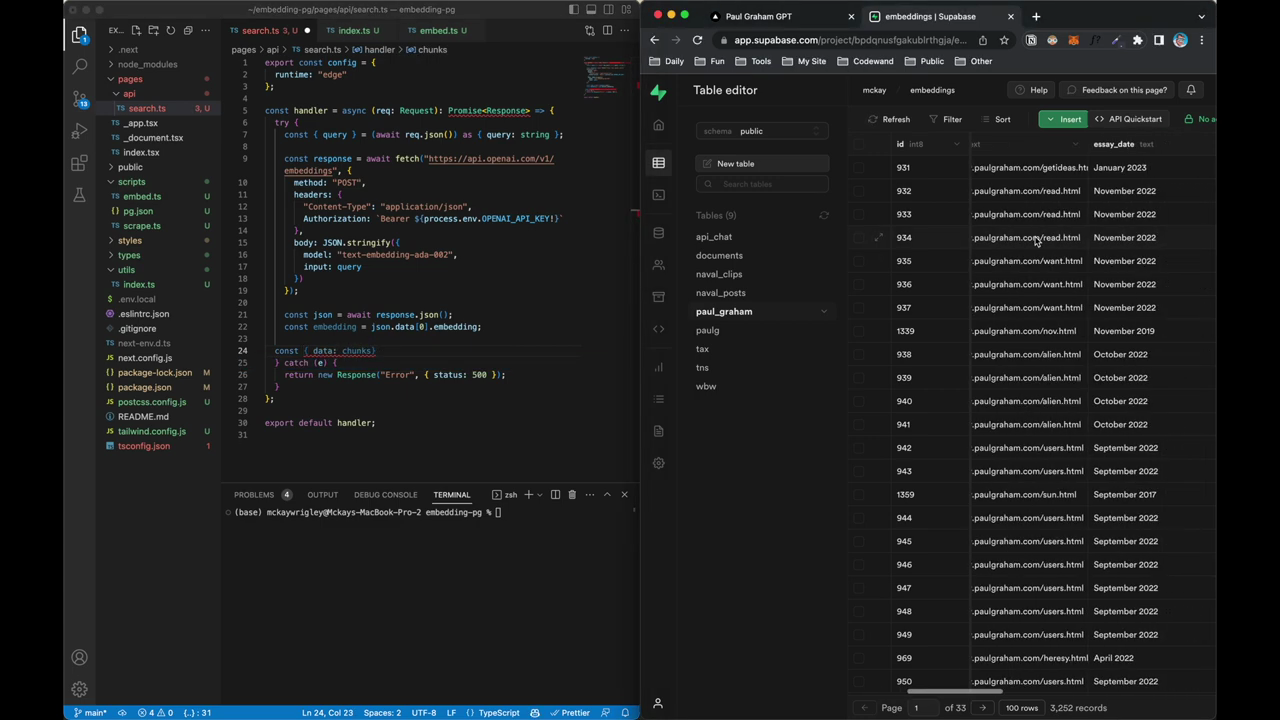Image resolution: width=1280 pixels, height=720 pixels.
Task: Select the row with id 932
Action: tap(859, 191)
